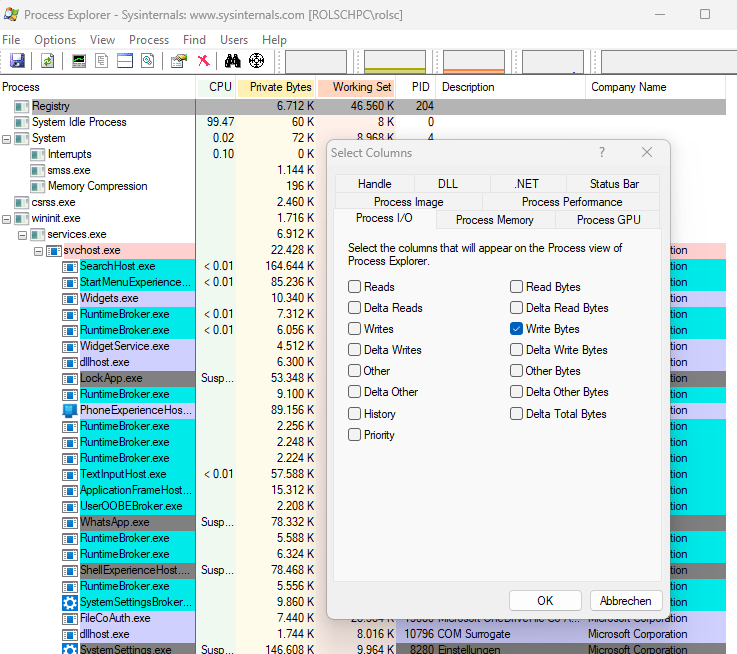Viewport: 737px width, 654px height.
Task: Switch to the Process GPU tab
Action: tap(609, 220)
